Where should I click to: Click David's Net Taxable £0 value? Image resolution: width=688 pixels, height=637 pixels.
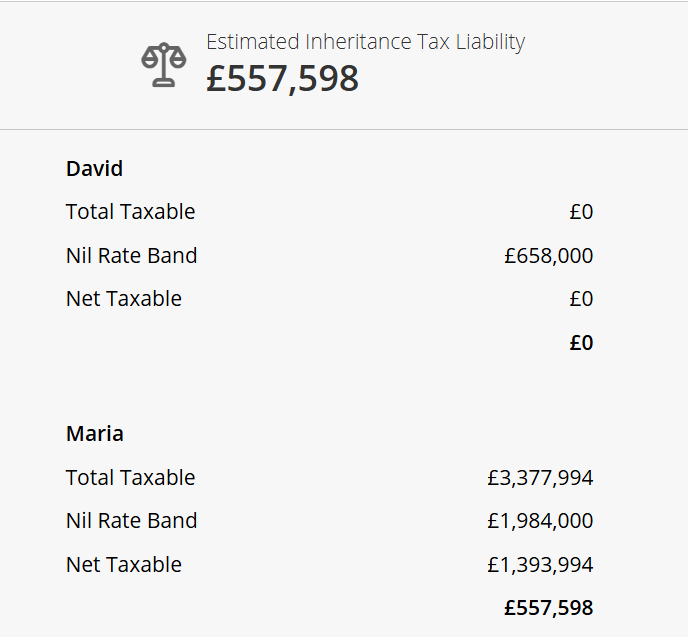tap(581, 299)
